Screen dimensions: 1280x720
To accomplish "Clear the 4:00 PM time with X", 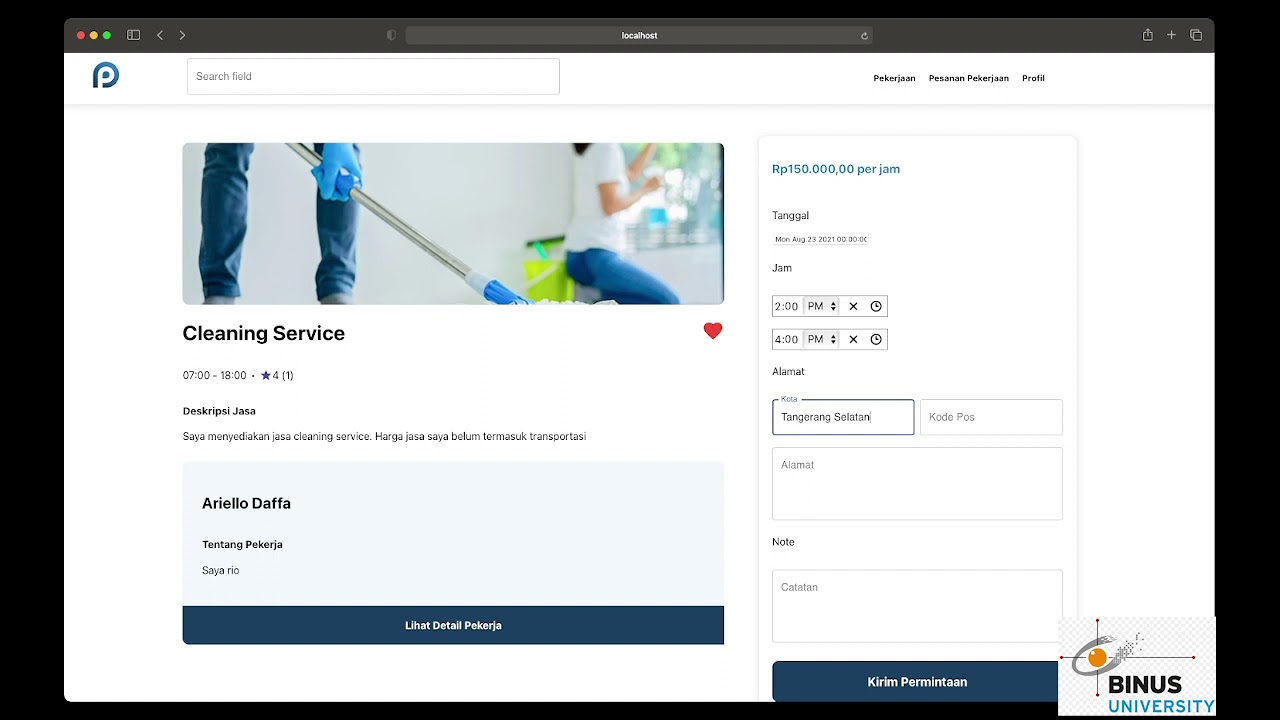I will click(x=853, y=340).
